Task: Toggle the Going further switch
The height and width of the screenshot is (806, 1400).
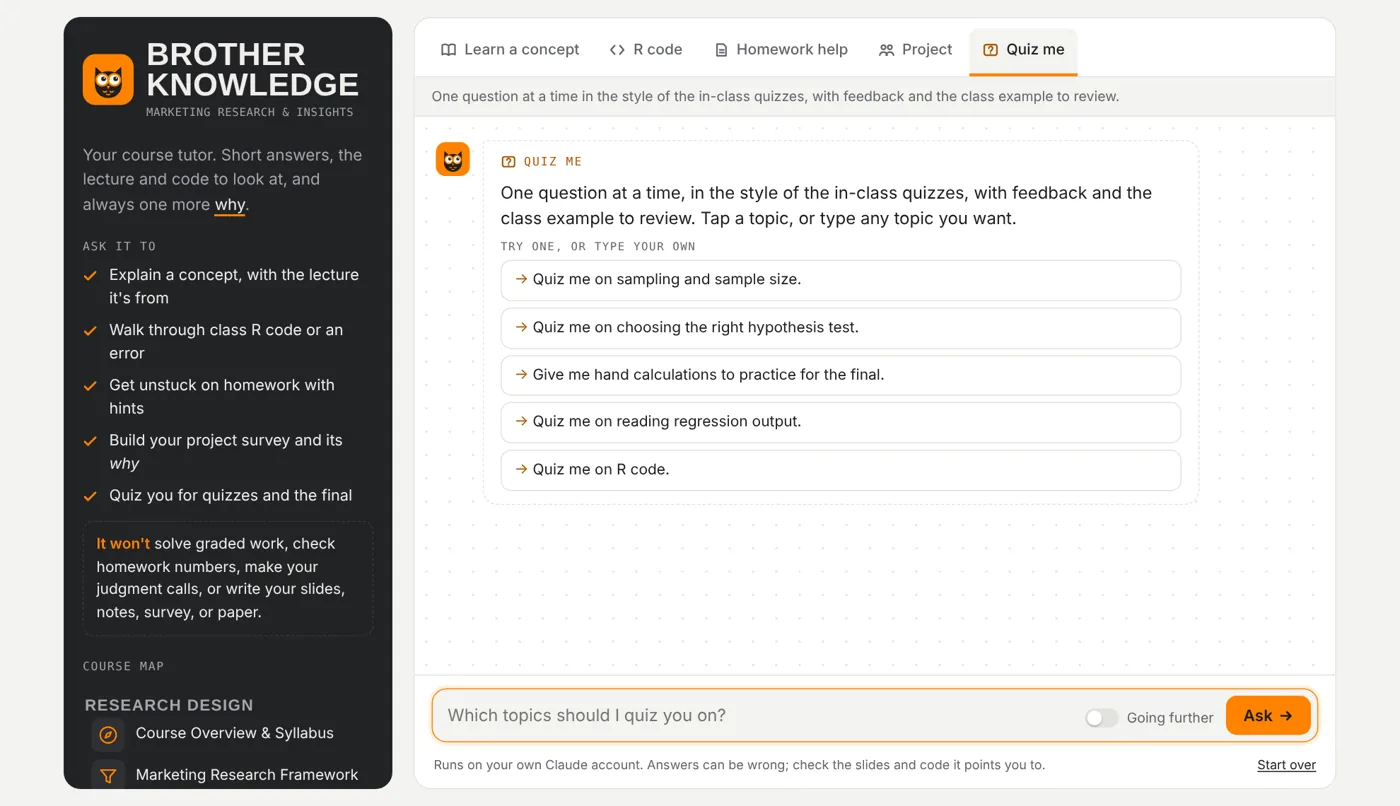Action: pos(1101,717)
